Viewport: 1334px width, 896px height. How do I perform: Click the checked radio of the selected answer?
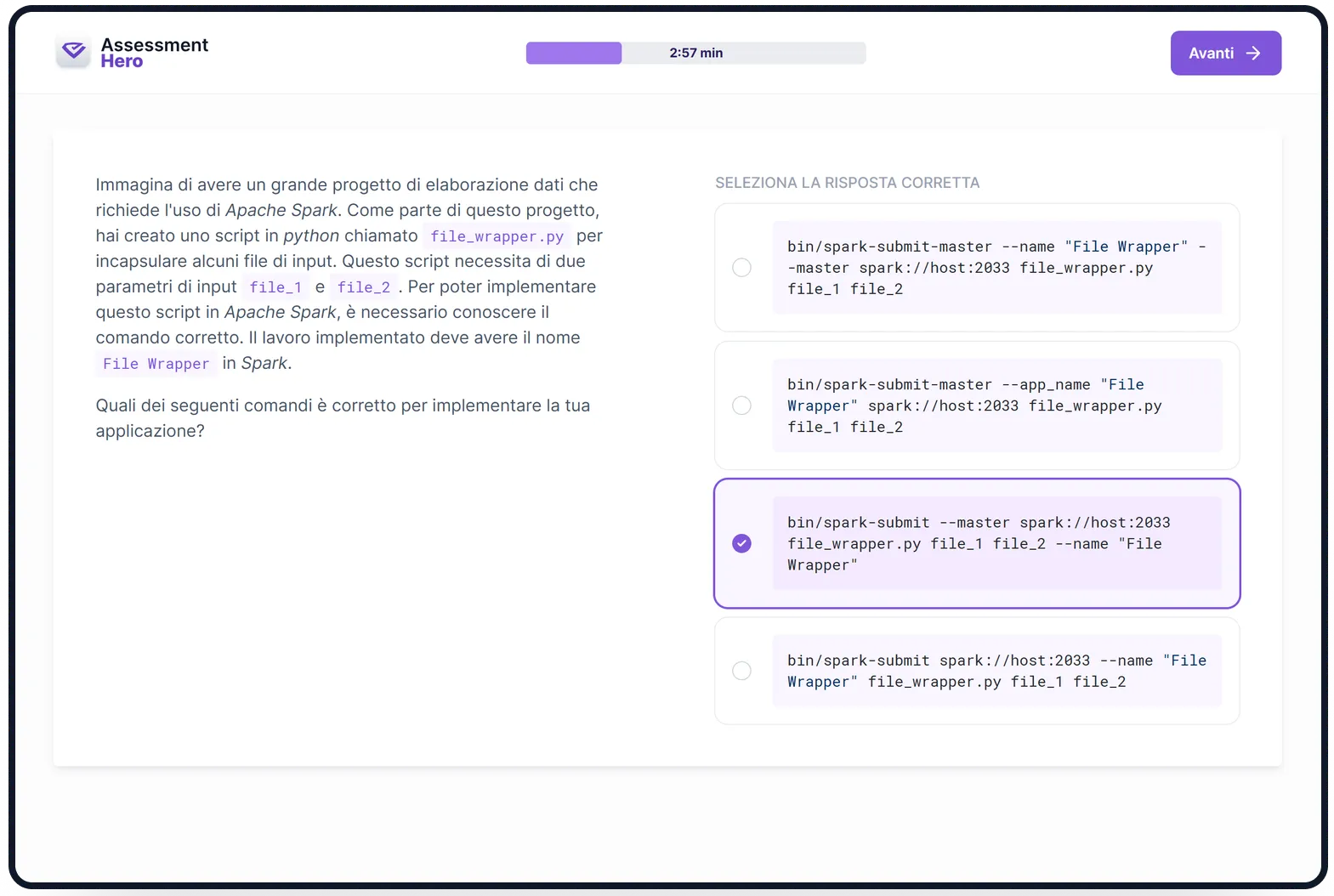pos(741,543)
